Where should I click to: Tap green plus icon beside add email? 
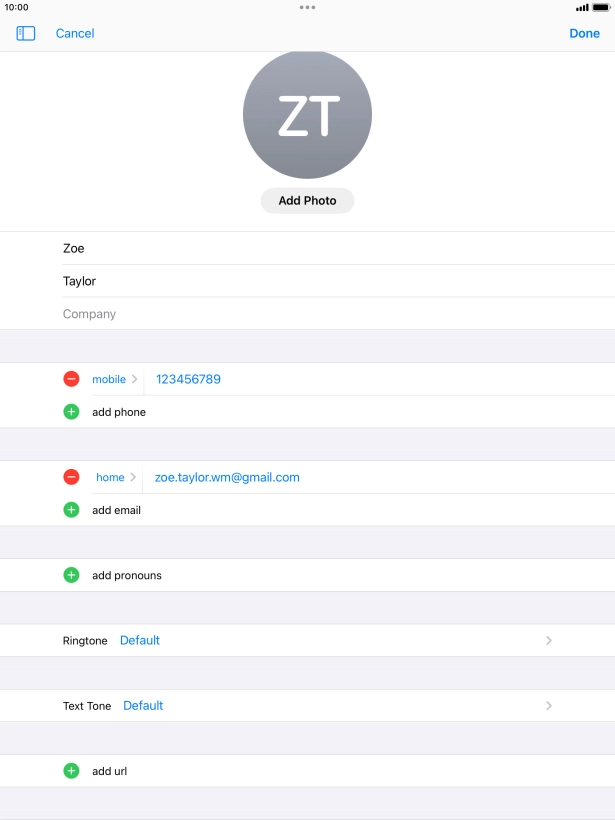(71, 510)
